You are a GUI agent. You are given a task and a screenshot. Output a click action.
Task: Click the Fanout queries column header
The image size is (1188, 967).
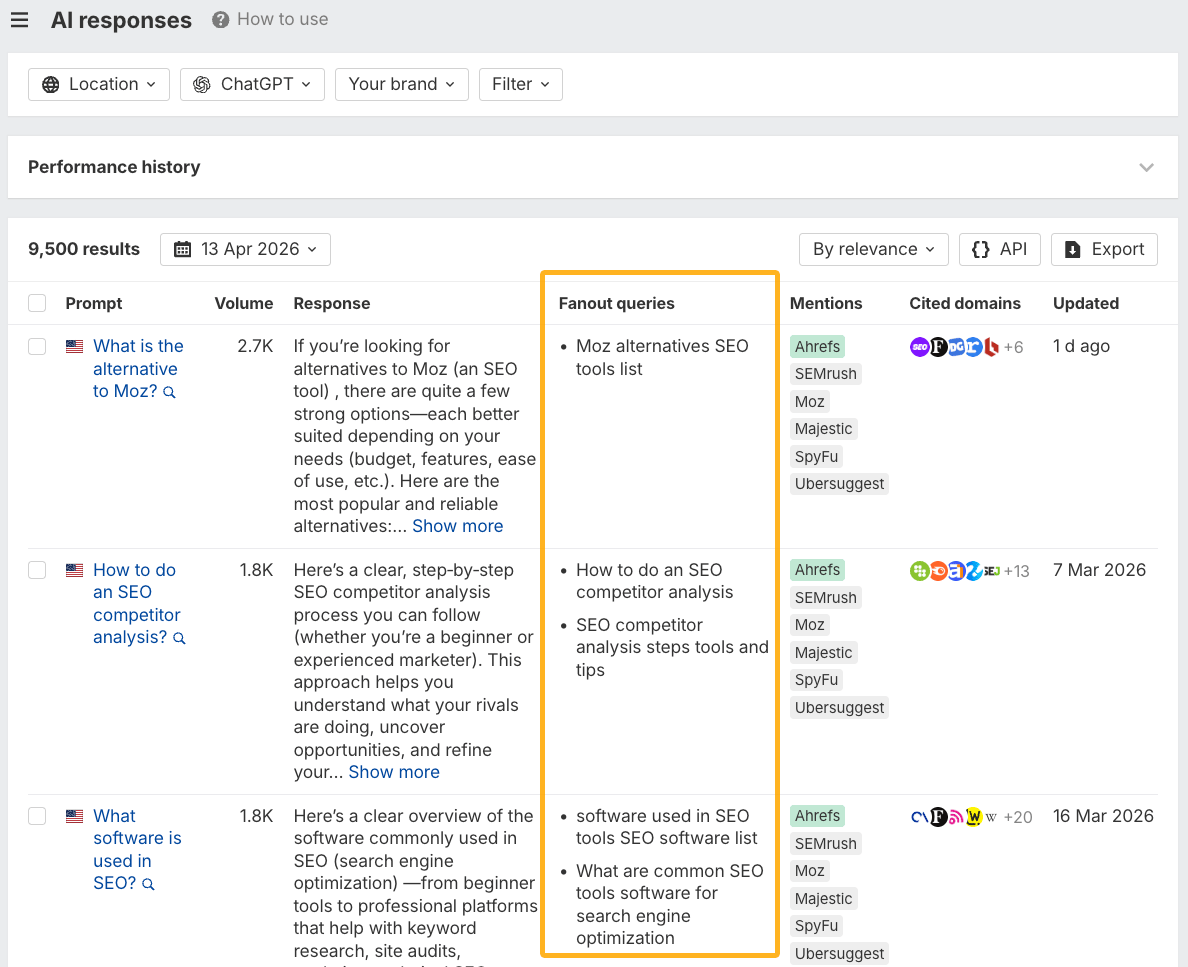[x=617, y=303]
